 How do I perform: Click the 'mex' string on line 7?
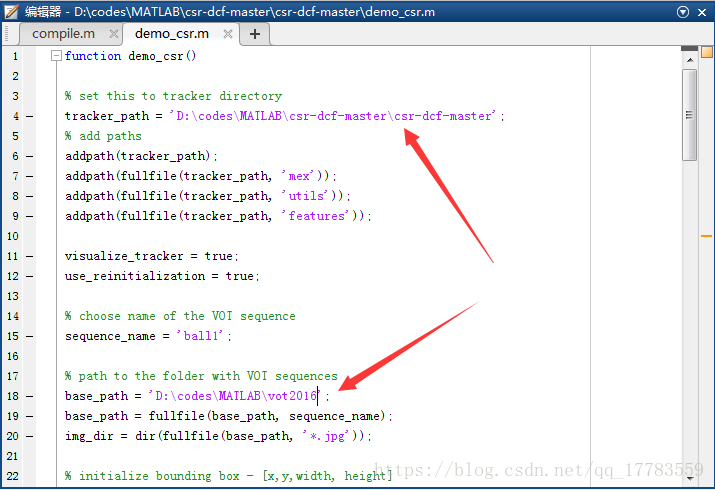point(299,176)
